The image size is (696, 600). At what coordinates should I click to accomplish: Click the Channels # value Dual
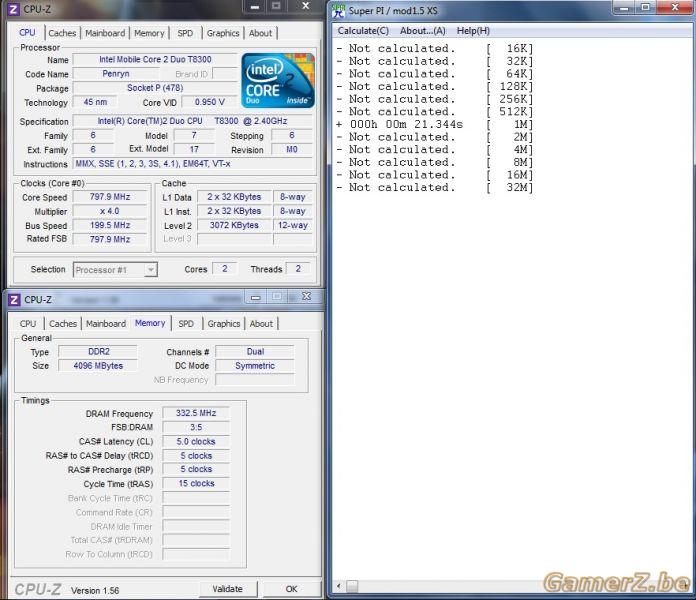[x=255, y=352]
